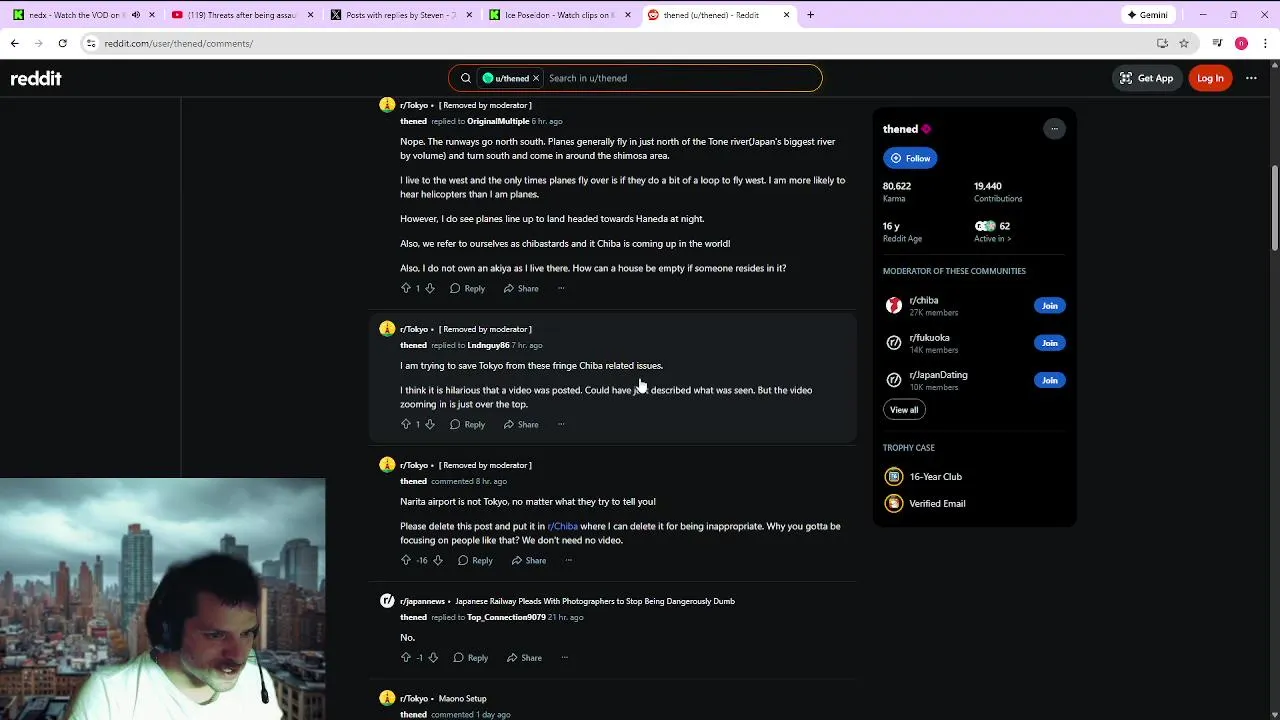Close the thened Reddit tab
This screenshot has height=720, width=1280.
[786, 15]
